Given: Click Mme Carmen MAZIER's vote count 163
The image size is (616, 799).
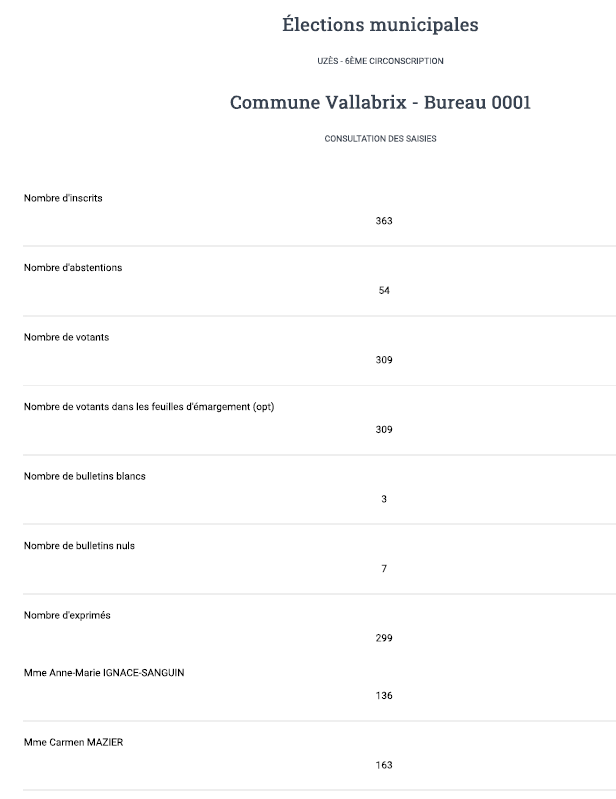Looking at the screenshot, I should [x=384, y=765].
